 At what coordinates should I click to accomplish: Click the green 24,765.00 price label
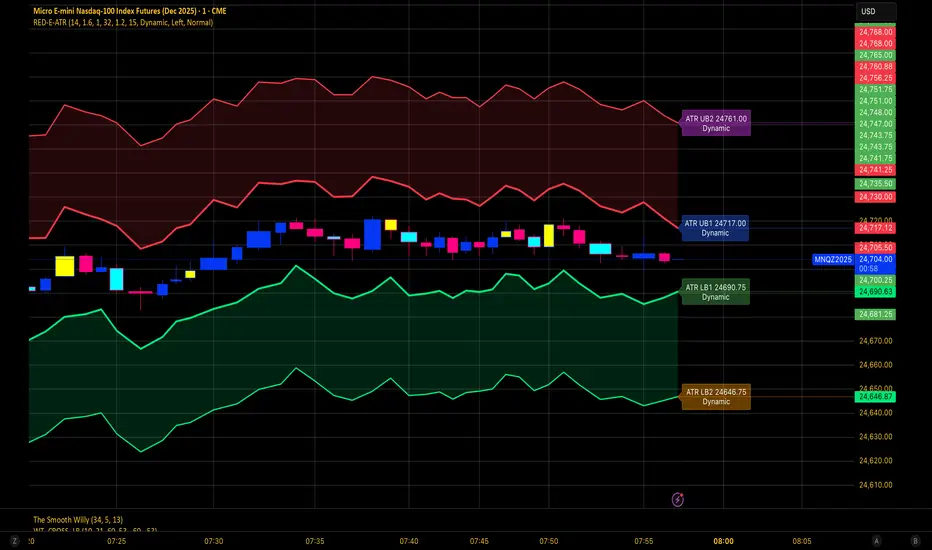pos(876,55)
